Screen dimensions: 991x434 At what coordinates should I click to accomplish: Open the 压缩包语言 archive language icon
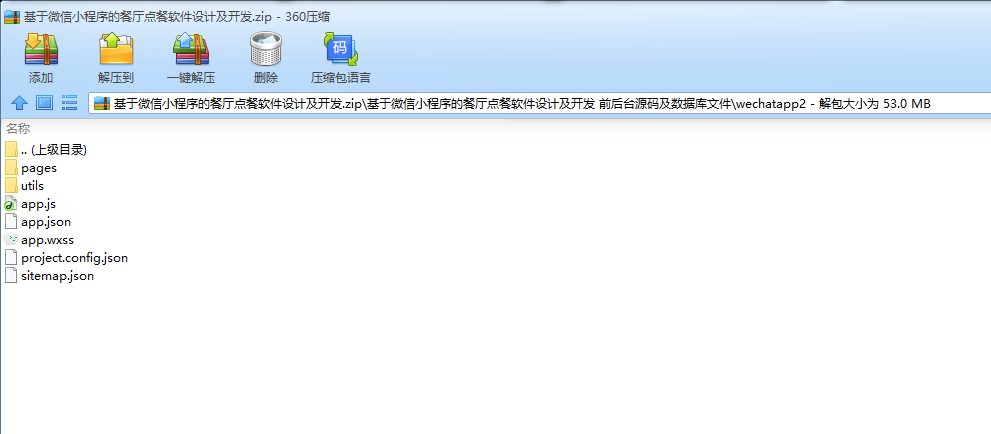341,50
